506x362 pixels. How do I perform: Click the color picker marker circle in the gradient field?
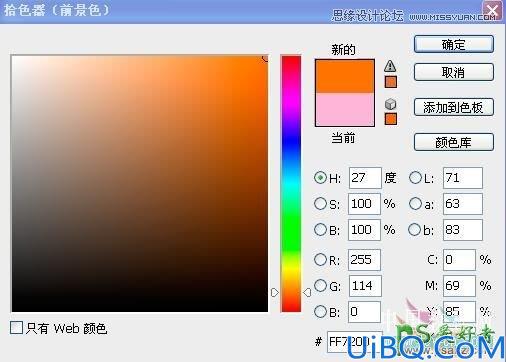click(x=266, y=58)
